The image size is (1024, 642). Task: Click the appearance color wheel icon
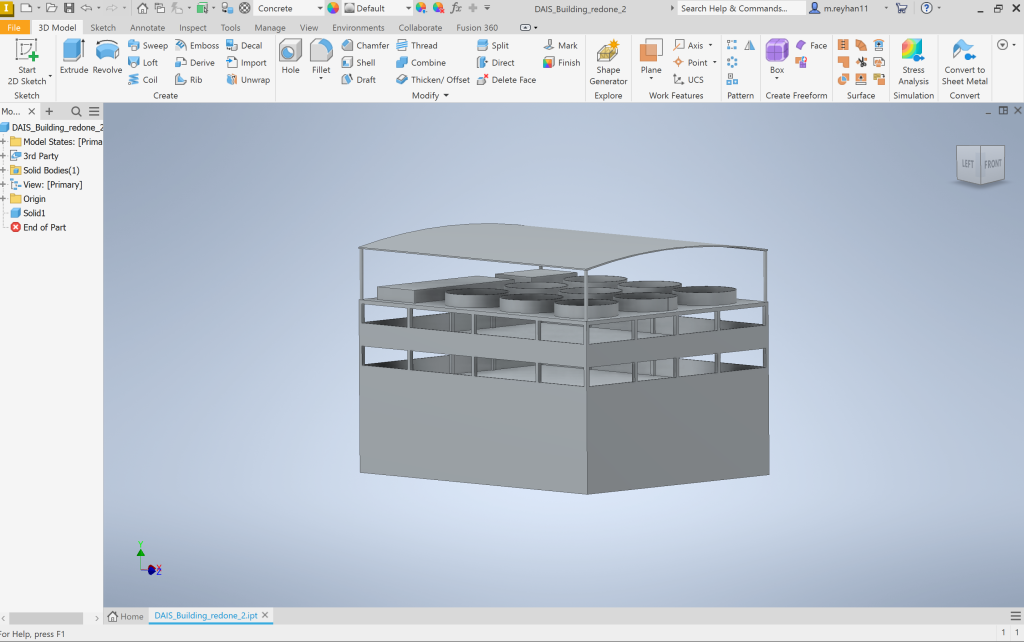tap(333, 8)
